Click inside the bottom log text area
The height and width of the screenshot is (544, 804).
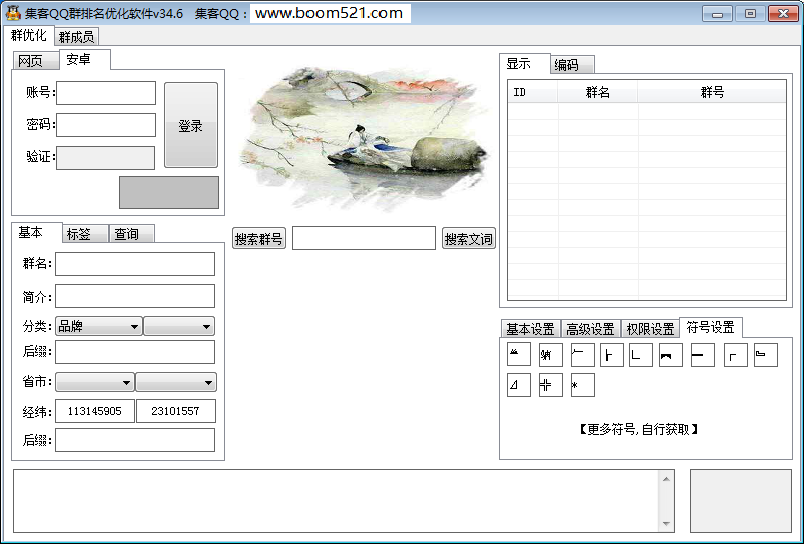pos(336,501)
